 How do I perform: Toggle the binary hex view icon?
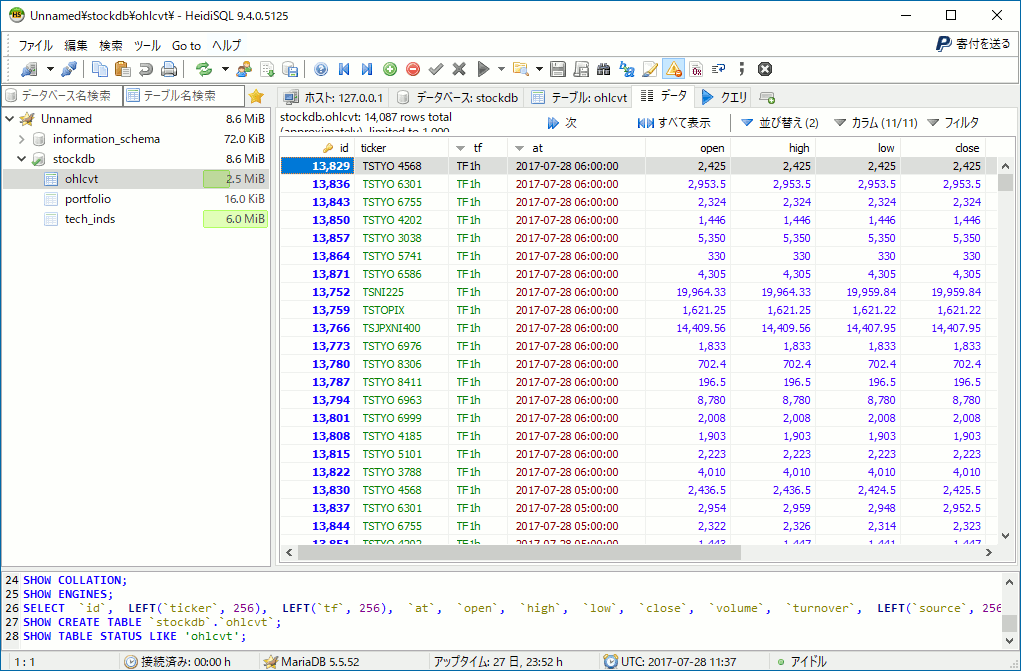click(x=696, y=69)
